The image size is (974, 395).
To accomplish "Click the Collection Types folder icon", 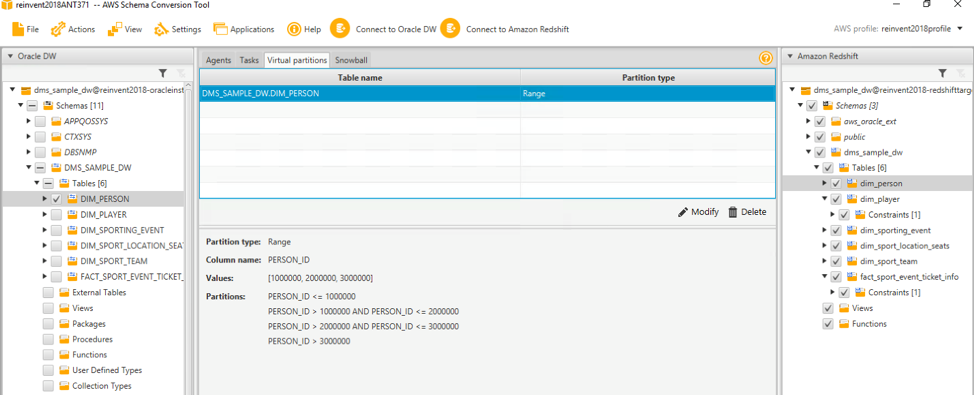I will coord(64,386).
